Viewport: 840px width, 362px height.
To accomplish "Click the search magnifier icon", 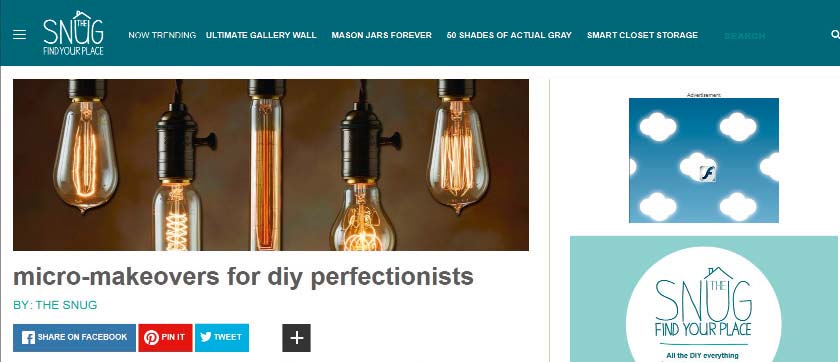I will click(x=835, y=35).
